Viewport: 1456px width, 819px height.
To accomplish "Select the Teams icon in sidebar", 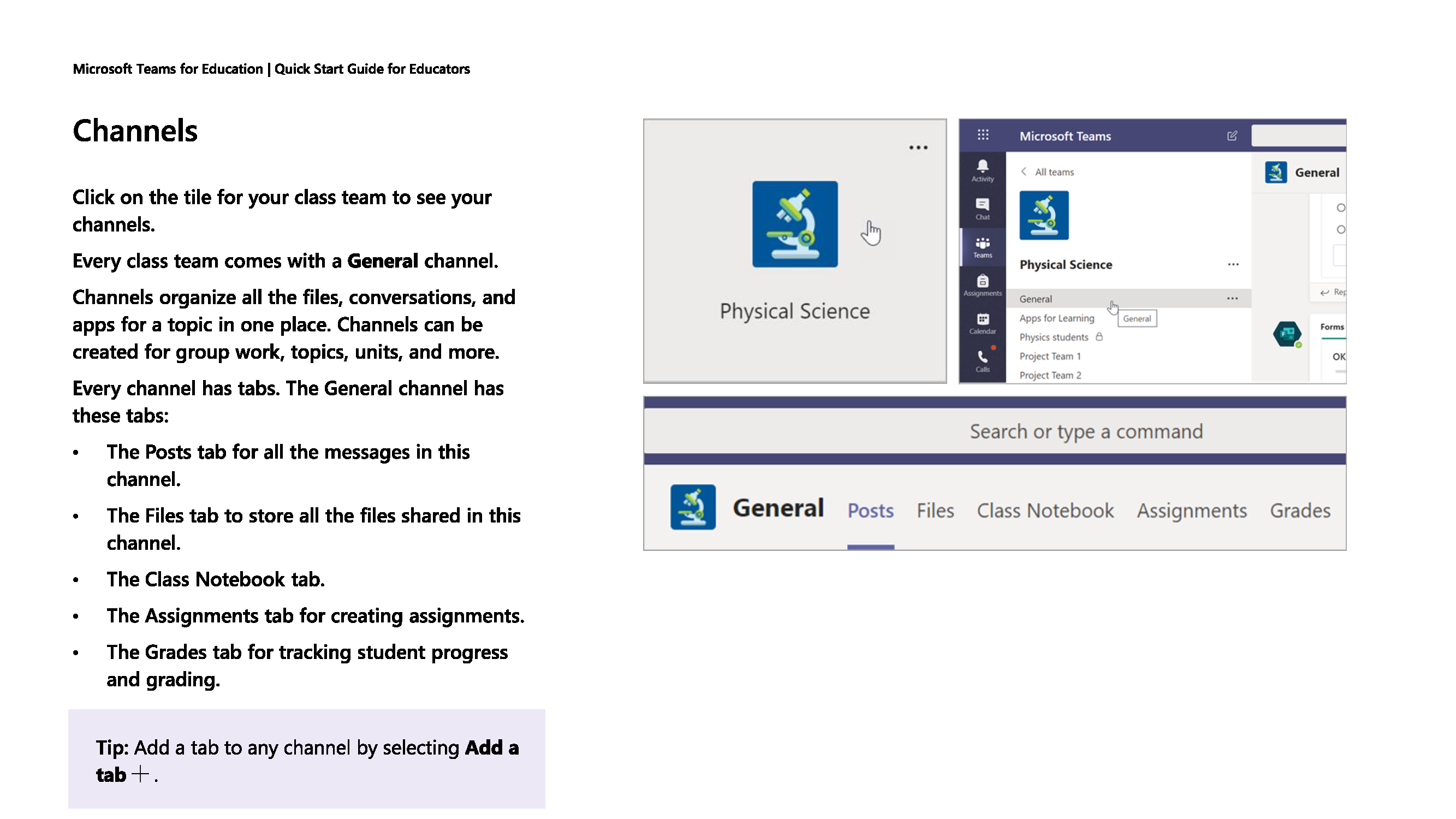I will click(x=982, y=247).
